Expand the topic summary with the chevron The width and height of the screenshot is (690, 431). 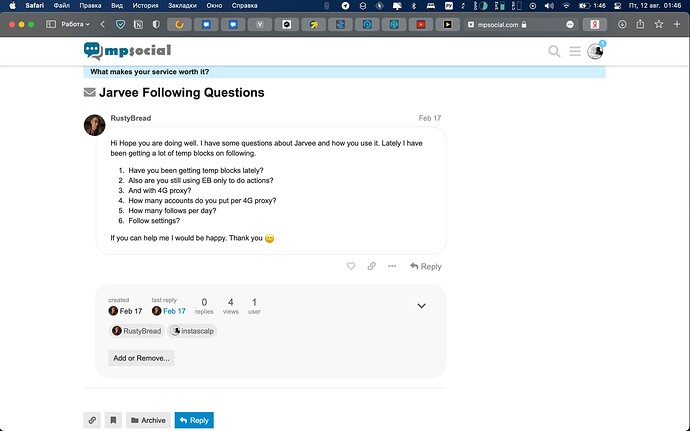tap(421, 306)
